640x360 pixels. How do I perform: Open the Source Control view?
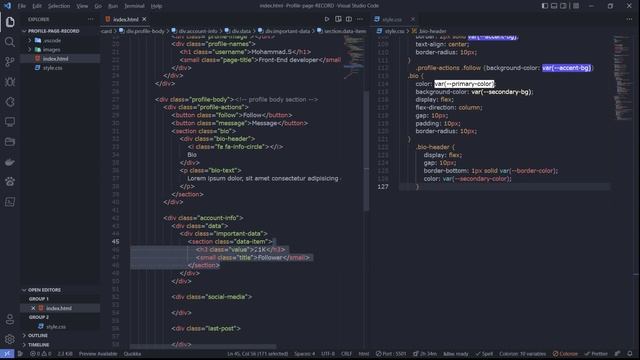pyautogui.click(x=10, y=62)
